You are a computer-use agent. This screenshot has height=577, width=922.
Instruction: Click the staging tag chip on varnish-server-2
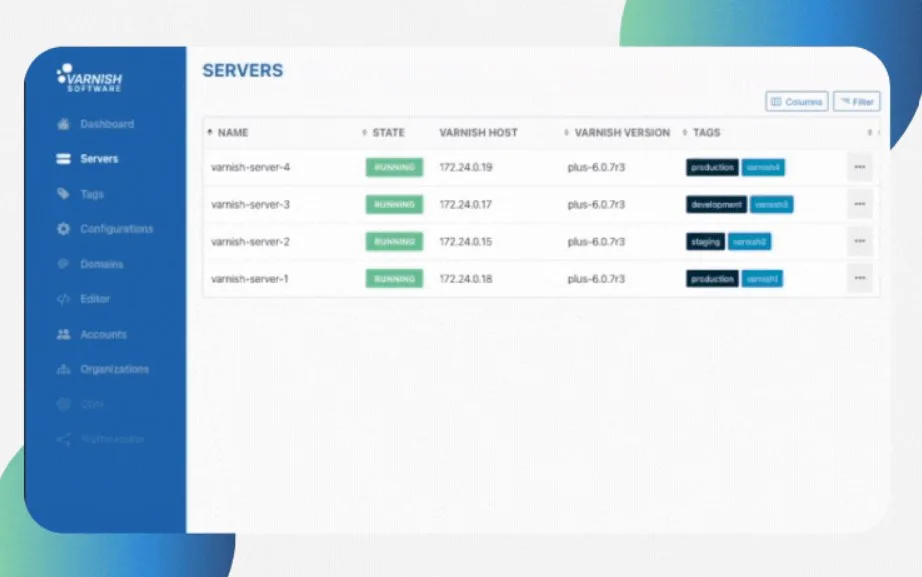[x=703, y=241]
